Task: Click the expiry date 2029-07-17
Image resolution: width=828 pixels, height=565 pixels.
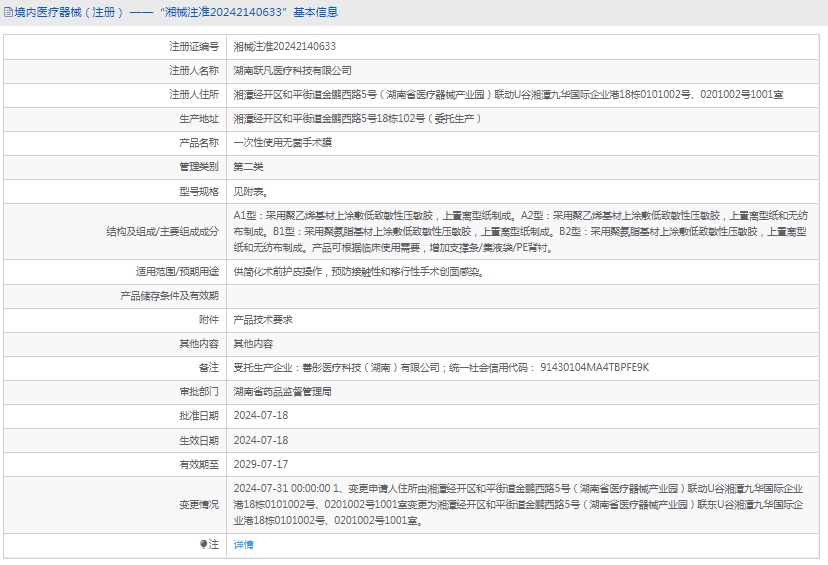Action: [260, 463]
